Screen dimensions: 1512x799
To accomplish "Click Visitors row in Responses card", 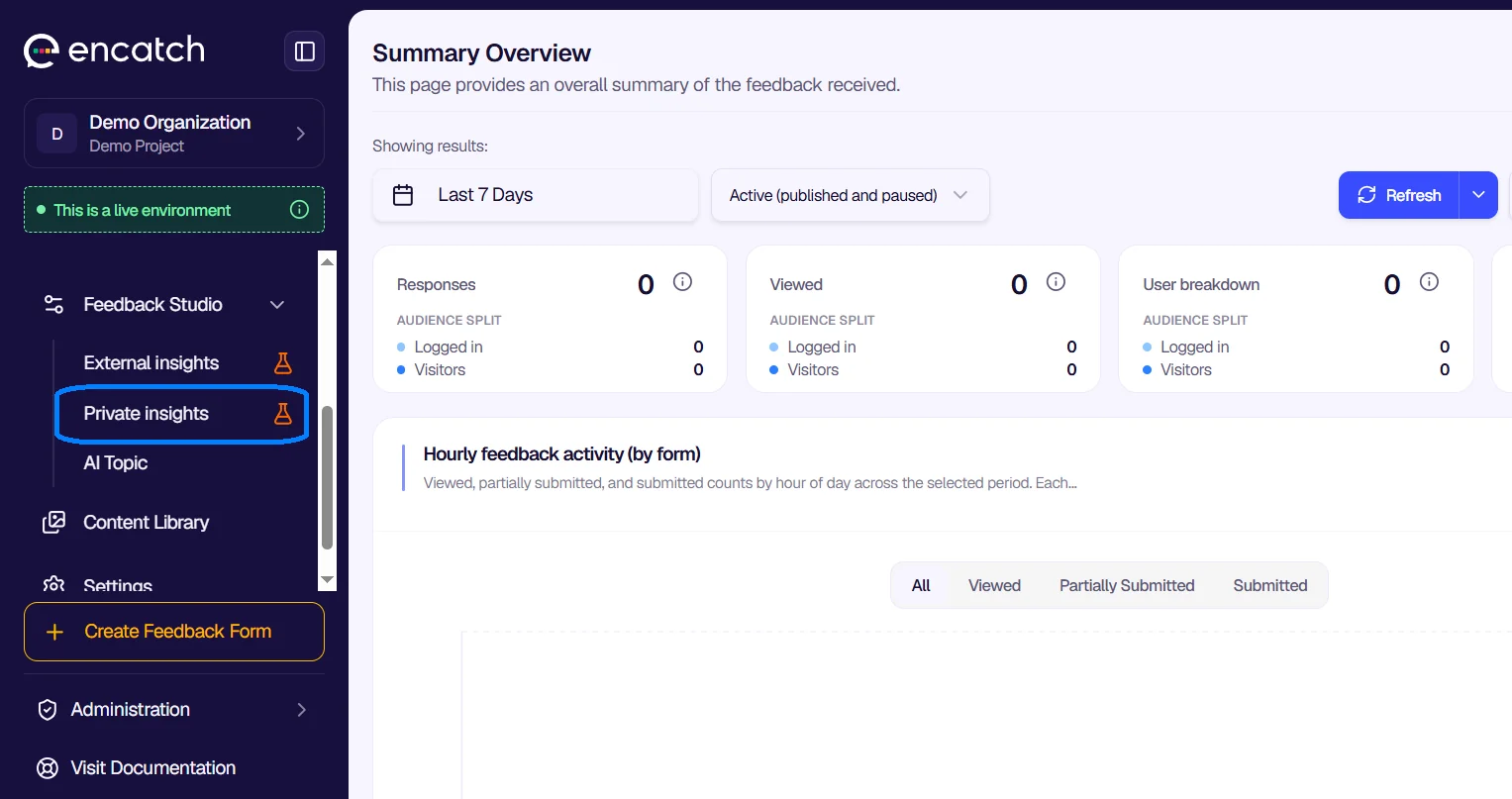I will click(551, 369).
